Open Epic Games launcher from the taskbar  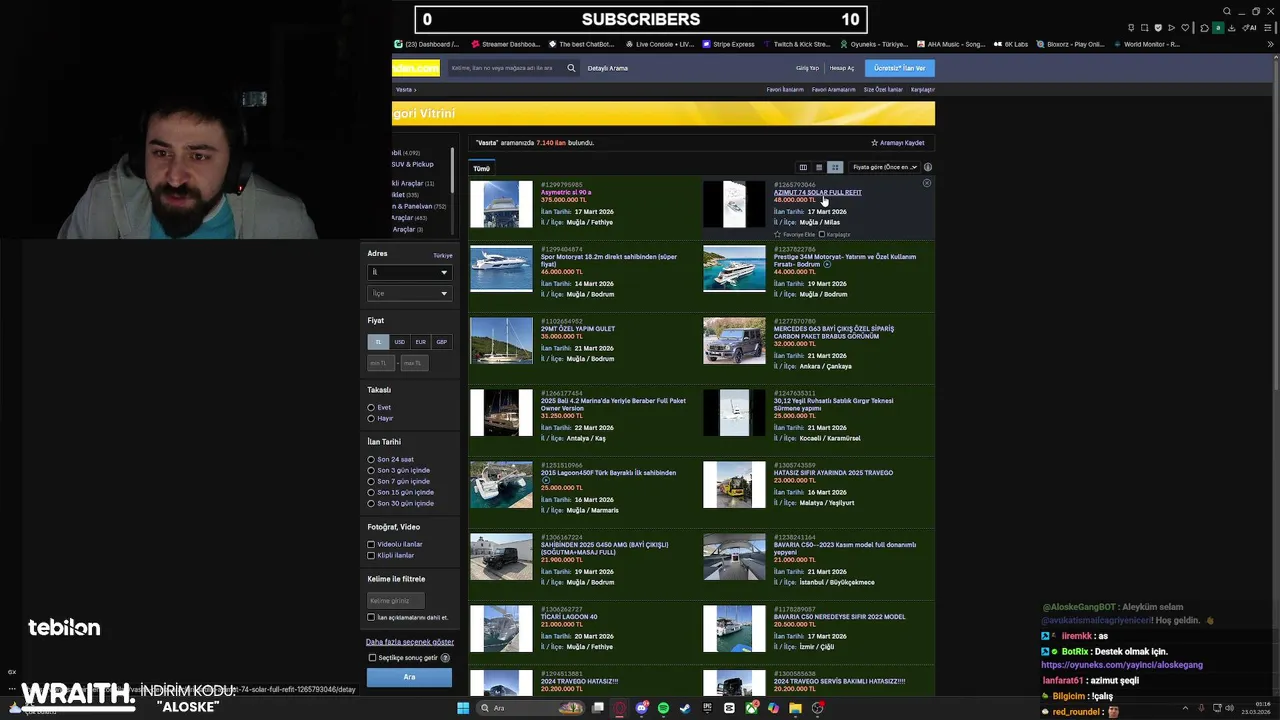pos(707,708)
